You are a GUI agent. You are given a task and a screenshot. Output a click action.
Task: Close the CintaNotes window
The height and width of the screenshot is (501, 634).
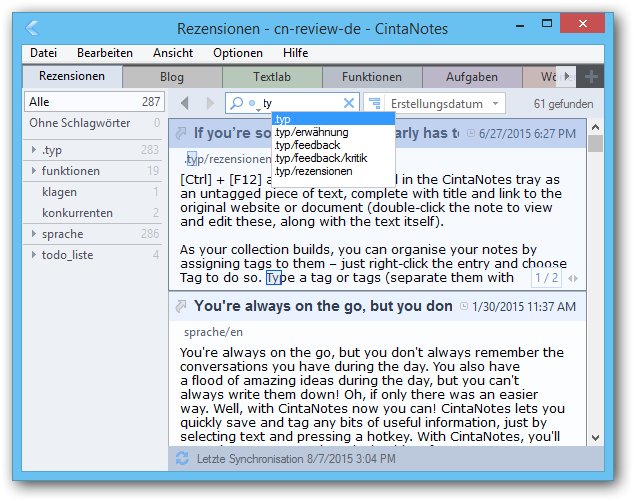tap(583, 23)
